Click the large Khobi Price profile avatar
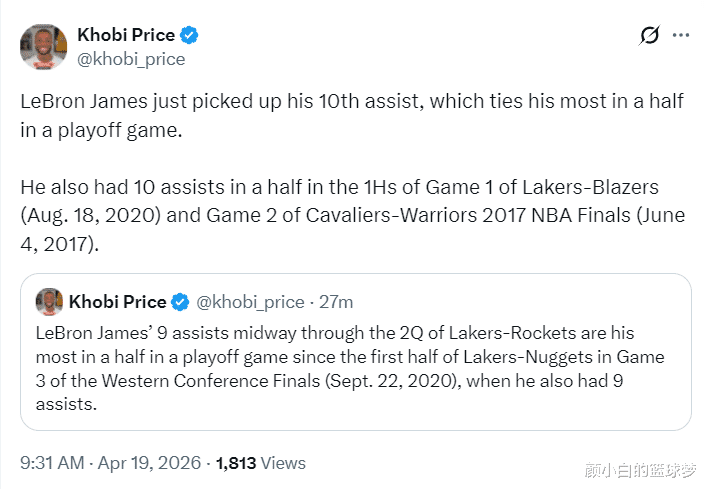The width and height of the screenshot is (705, 489). (44, 46)
